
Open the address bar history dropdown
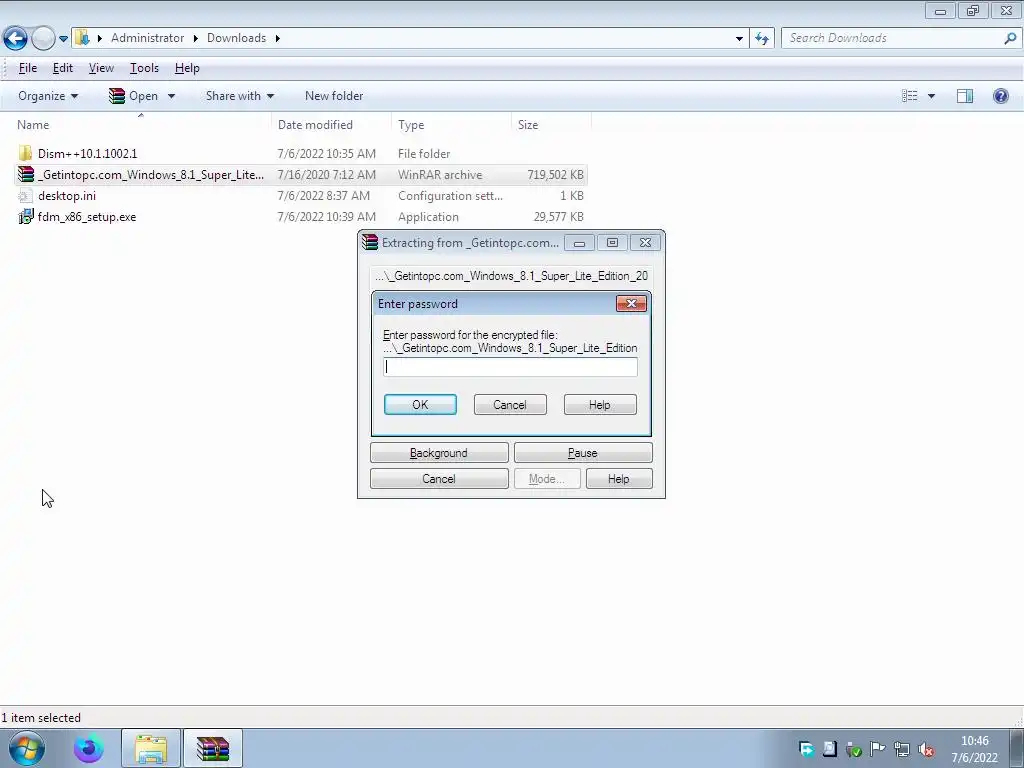pyautogui.click(x=739, y=39)
